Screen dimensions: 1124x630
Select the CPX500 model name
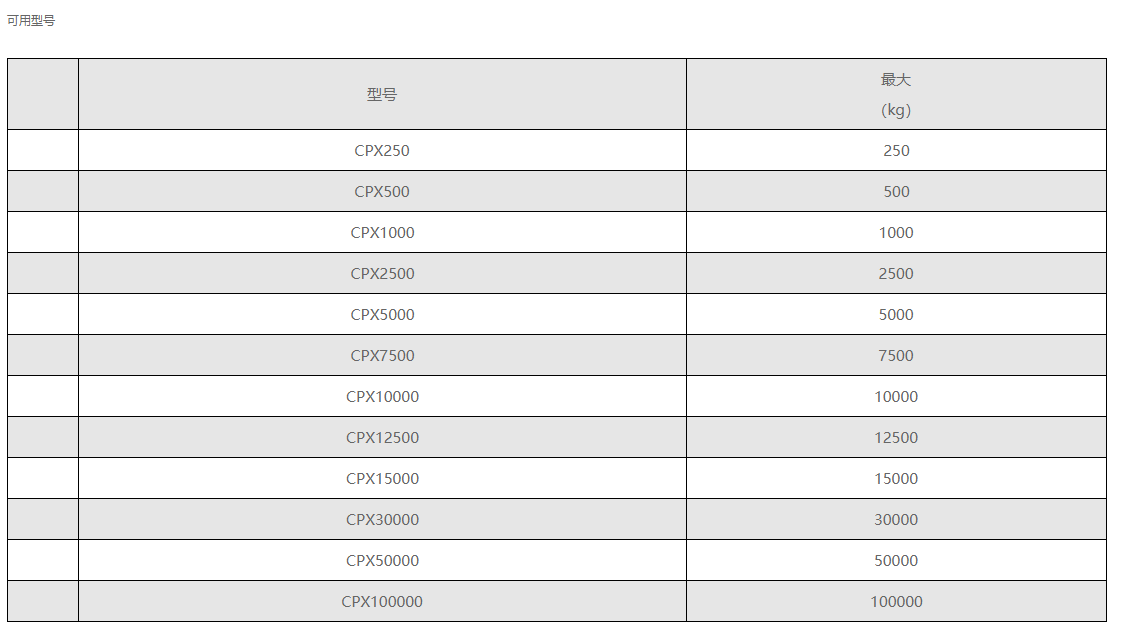(x=382, y=192)
